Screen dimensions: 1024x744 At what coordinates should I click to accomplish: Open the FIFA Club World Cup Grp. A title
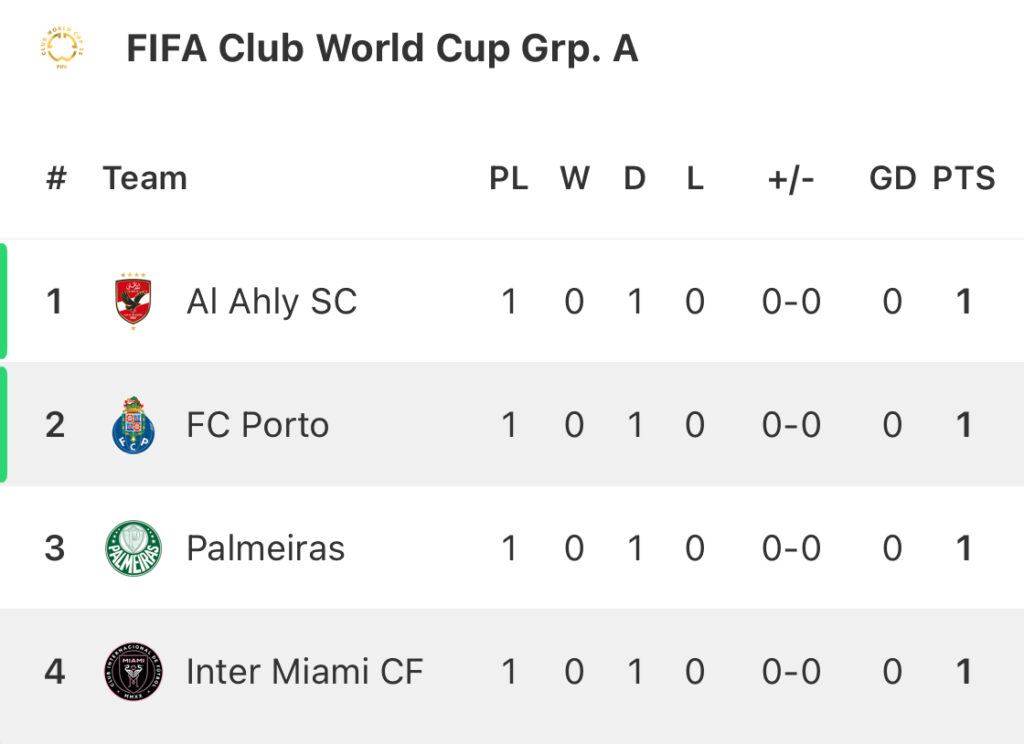(382, 49)
